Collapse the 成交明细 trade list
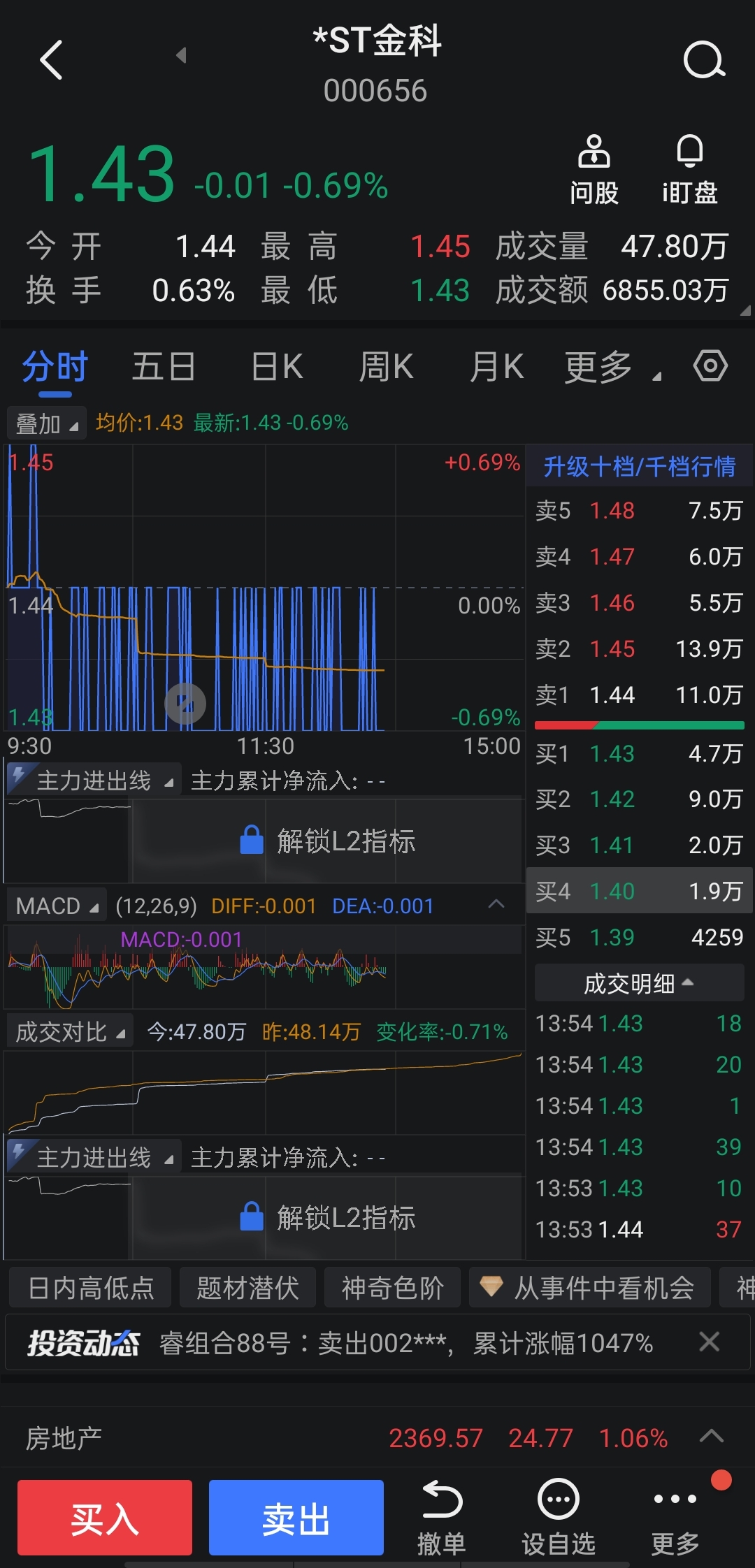 tap(639, 983)
